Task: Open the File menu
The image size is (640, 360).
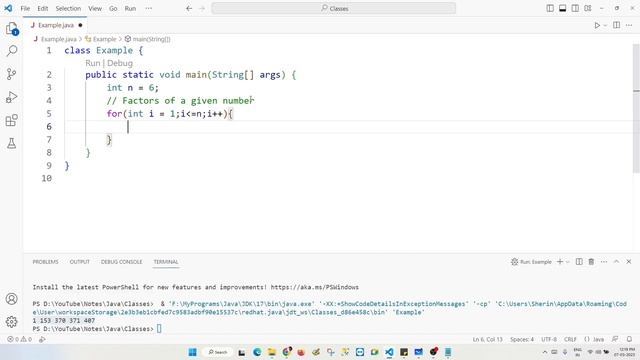Action: (x=25, y=8)
